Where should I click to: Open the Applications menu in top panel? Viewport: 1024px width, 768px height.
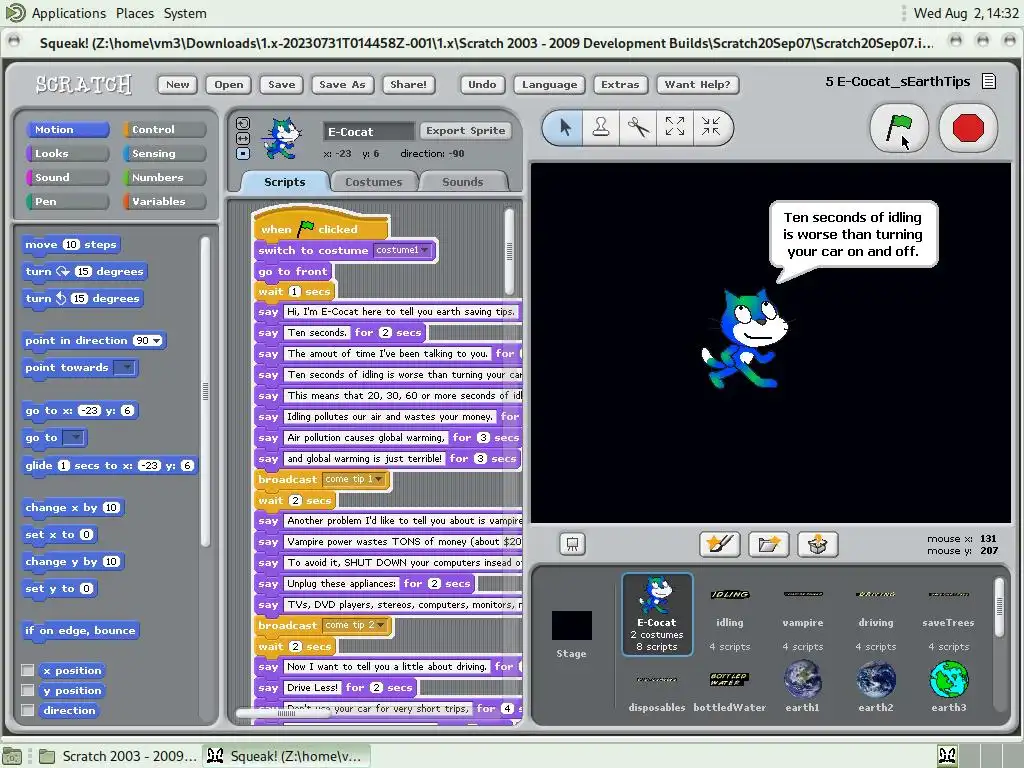point(69,13)
